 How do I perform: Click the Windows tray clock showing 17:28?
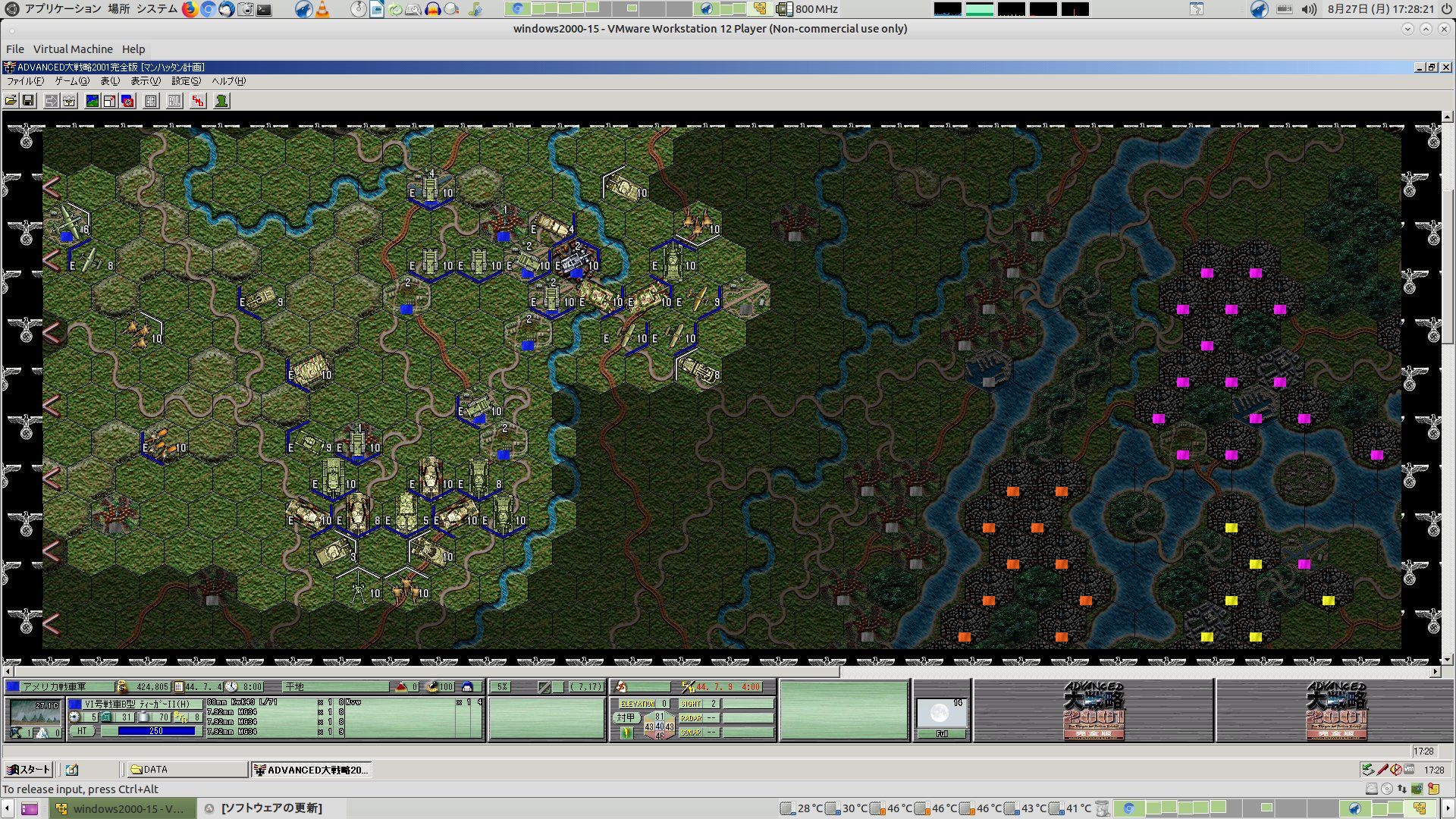tap(1434, 770)
